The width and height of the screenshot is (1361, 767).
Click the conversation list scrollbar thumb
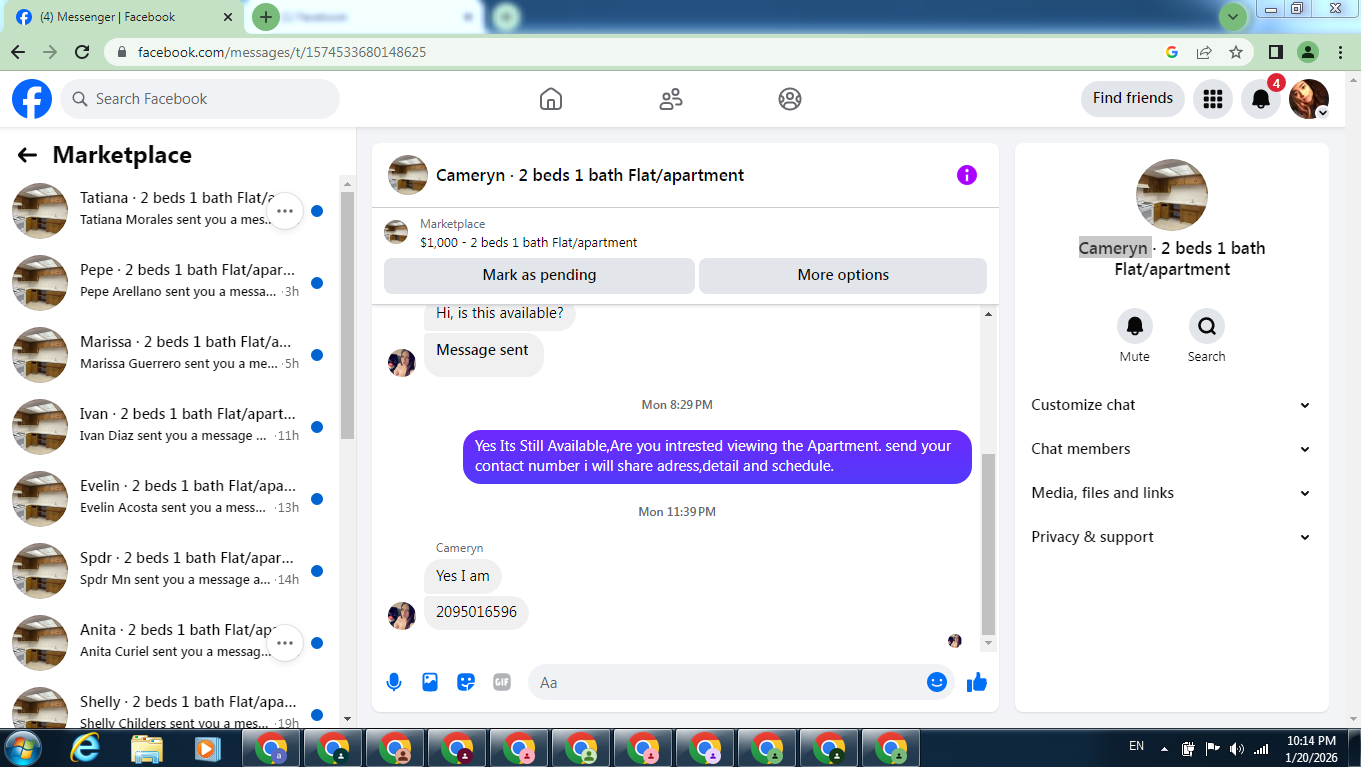[x=347, y=315]
